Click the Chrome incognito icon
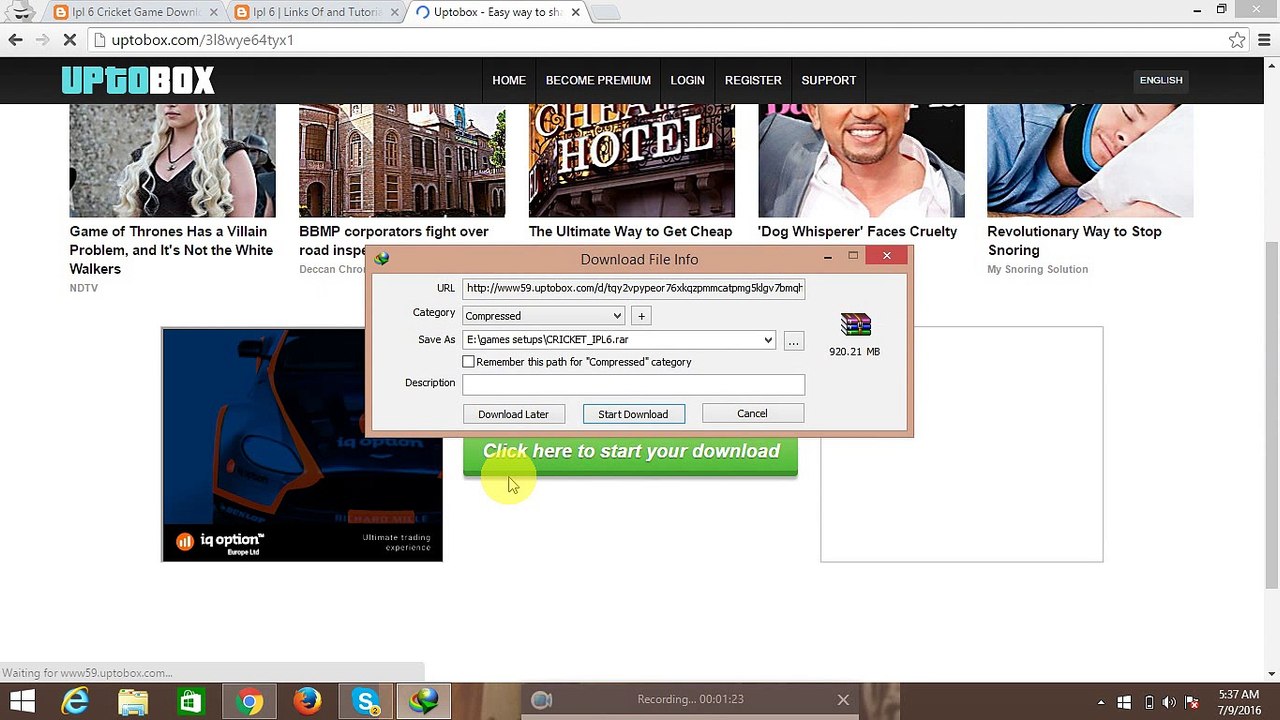Viewport: 1280px width, 720px height. (x=21, y=12)
